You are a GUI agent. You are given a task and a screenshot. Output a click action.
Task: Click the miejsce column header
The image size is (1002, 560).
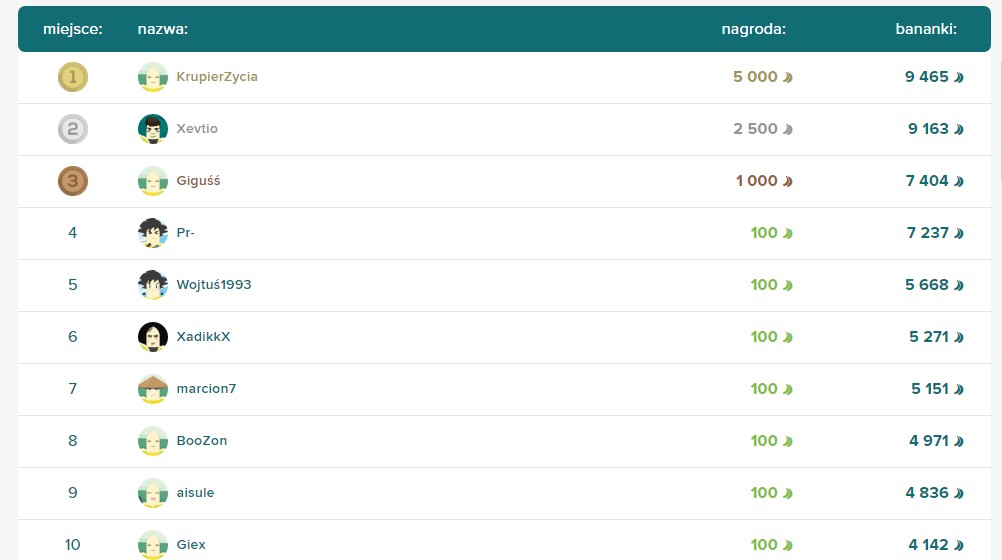(x=73, y=29)
